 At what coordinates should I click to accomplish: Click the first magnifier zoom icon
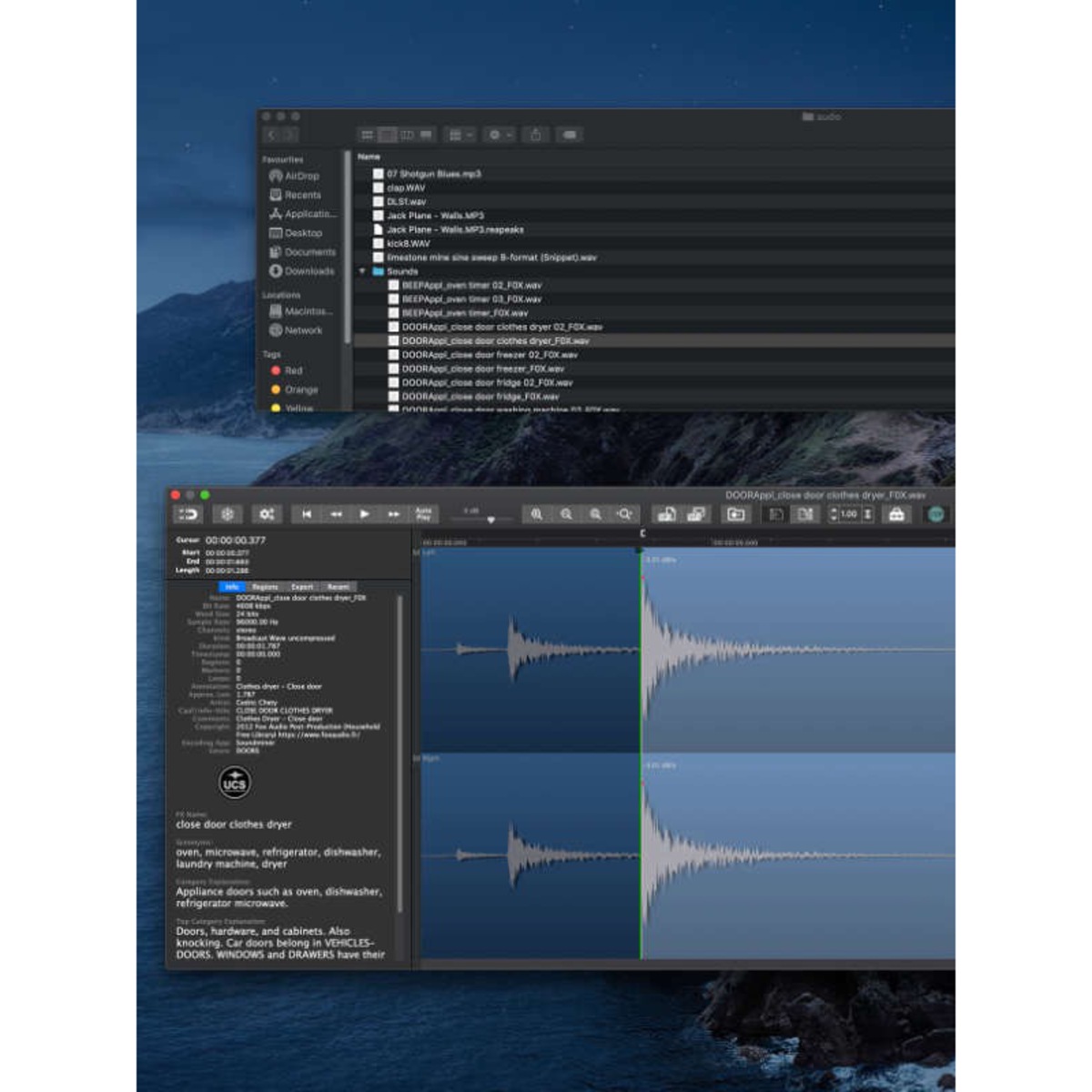[x=537, y=514]
